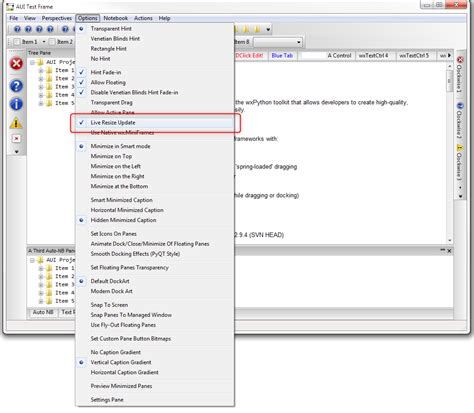Click the yellow warning triangle icon
The width and height of the screenshot is (474, 413).
[16, 123]
